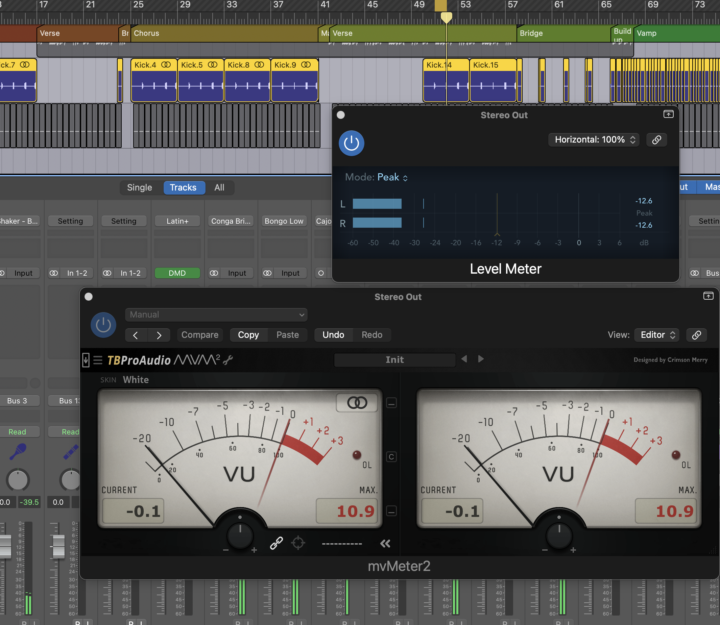Click the -39.5 peak level display
The image size is (720, 625).
(29, 502)
